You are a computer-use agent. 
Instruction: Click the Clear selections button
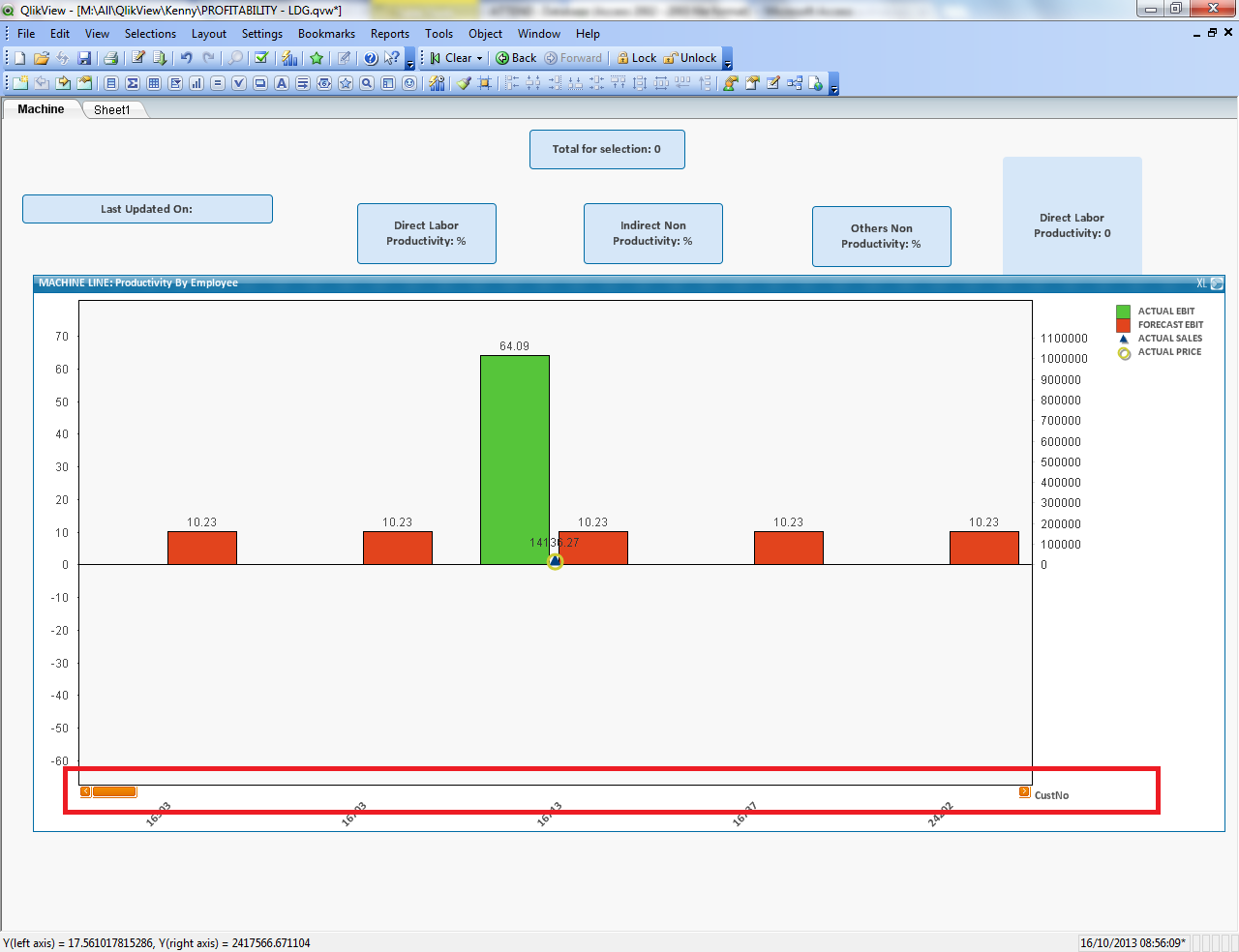pyautogui.click(x=451, y=58)
